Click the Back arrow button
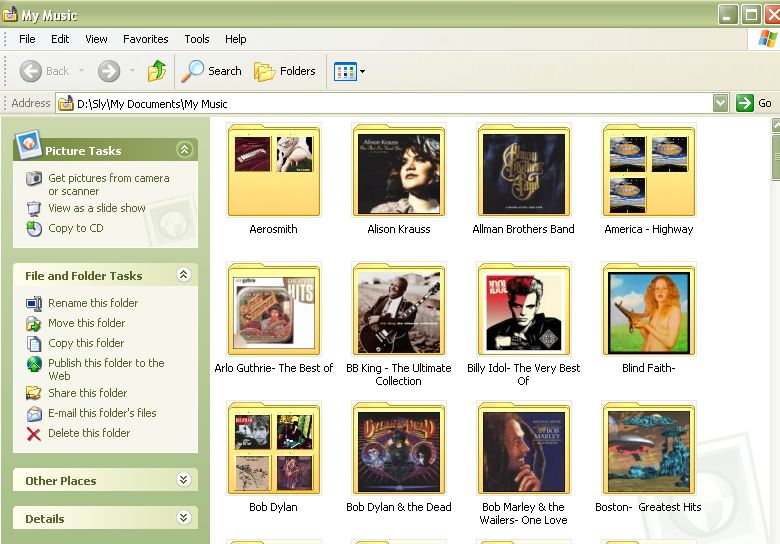Viewport: 780px width, 544px height. coord(31,71)
